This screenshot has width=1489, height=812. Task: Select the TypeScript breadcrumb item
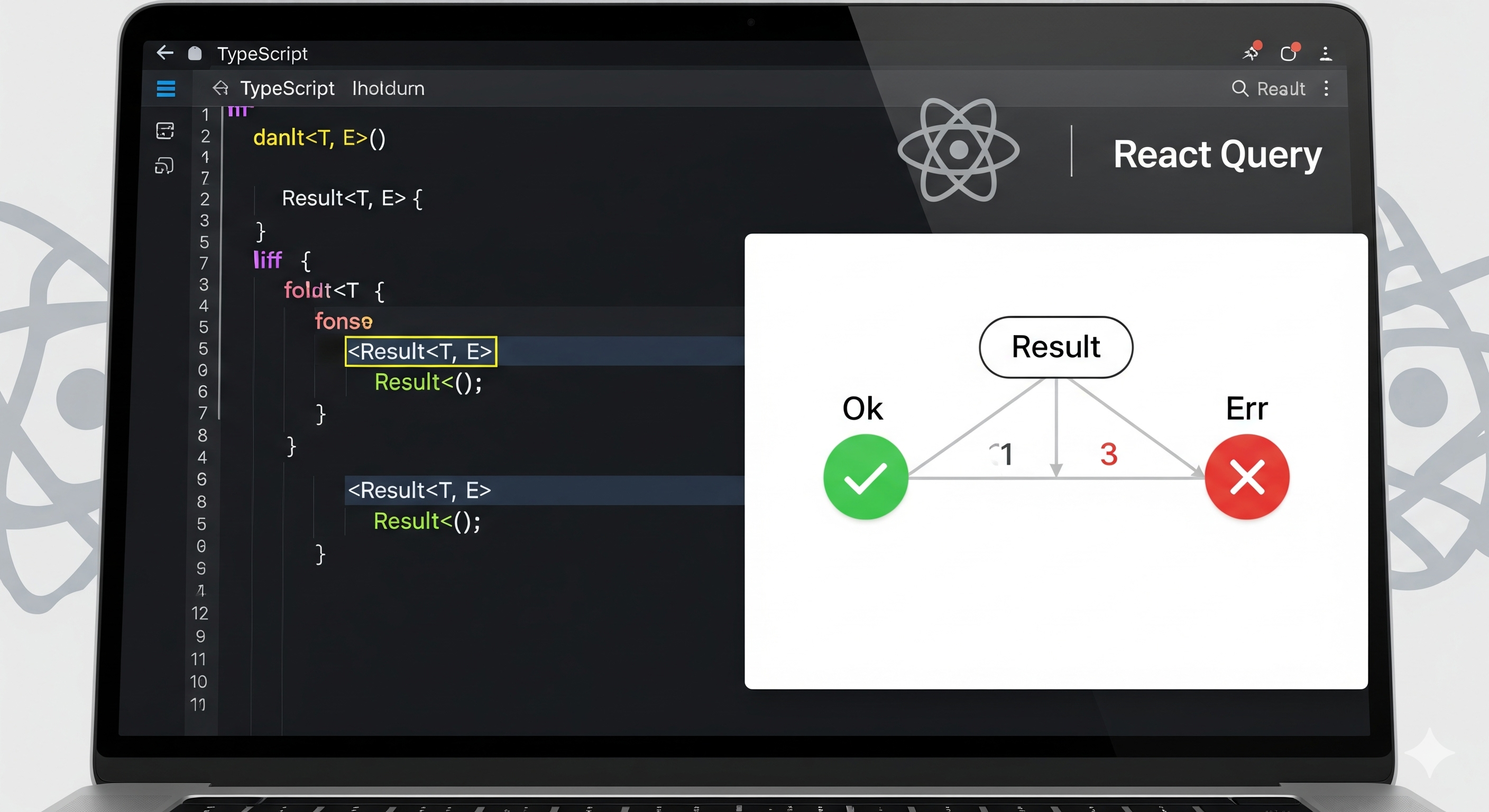pos(287,88)
